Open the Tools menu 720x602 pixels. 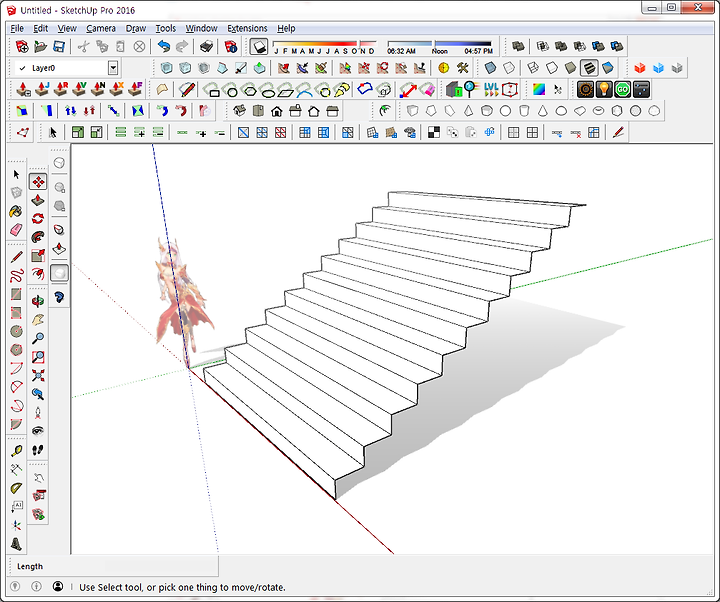coord(165,28)
